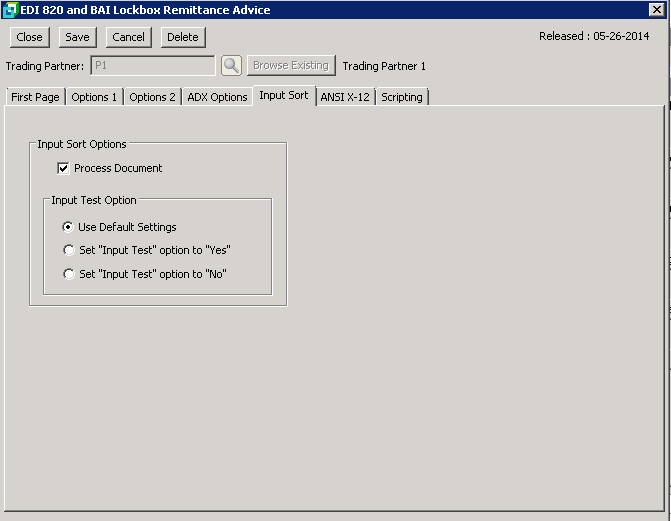
Task: Switch to the ADX Options tab
Action: coord(217,97)
